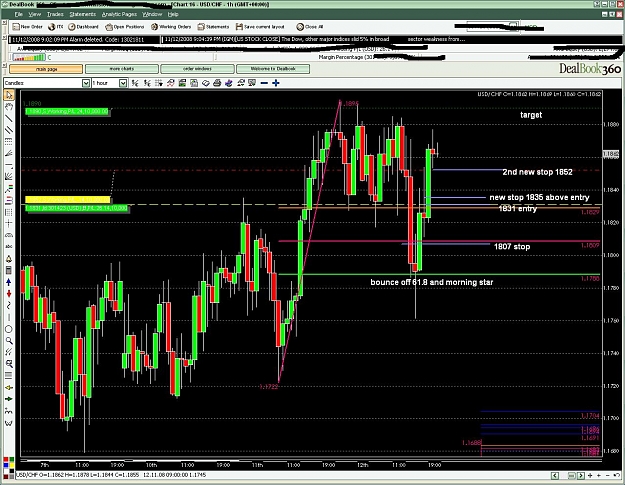
Task: Expand the Candles chart type dropdown
Action: pos(86,83)
